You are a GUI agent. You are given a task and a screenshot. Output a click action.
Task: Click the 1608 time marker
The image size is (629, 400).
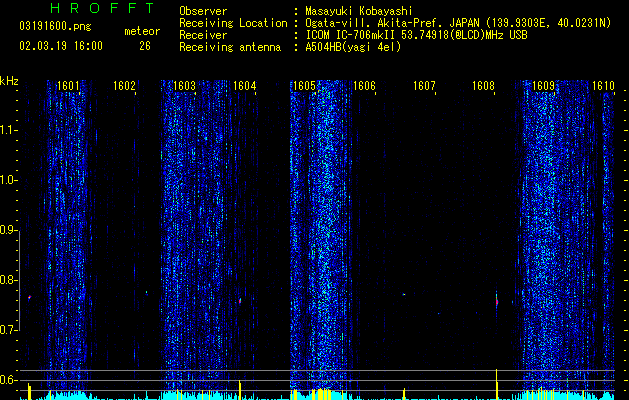pos(483,86)
